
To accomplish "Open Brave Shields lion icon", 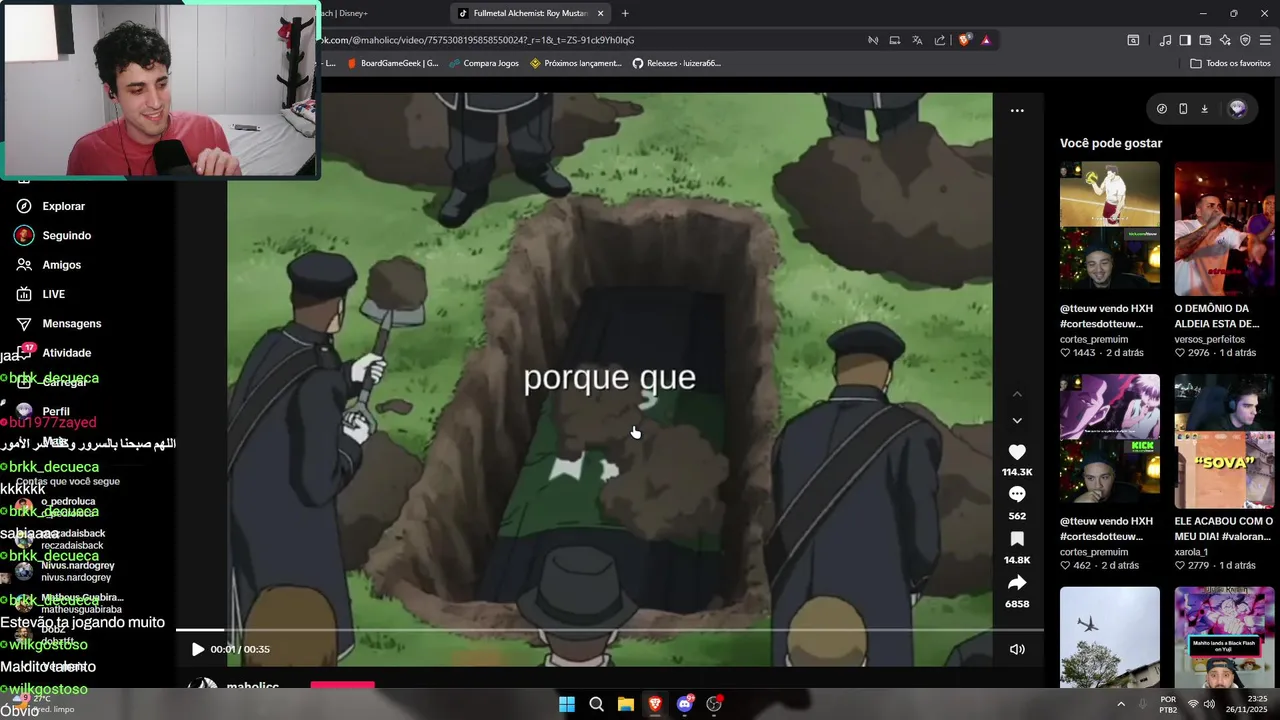I will click(964, 40).
